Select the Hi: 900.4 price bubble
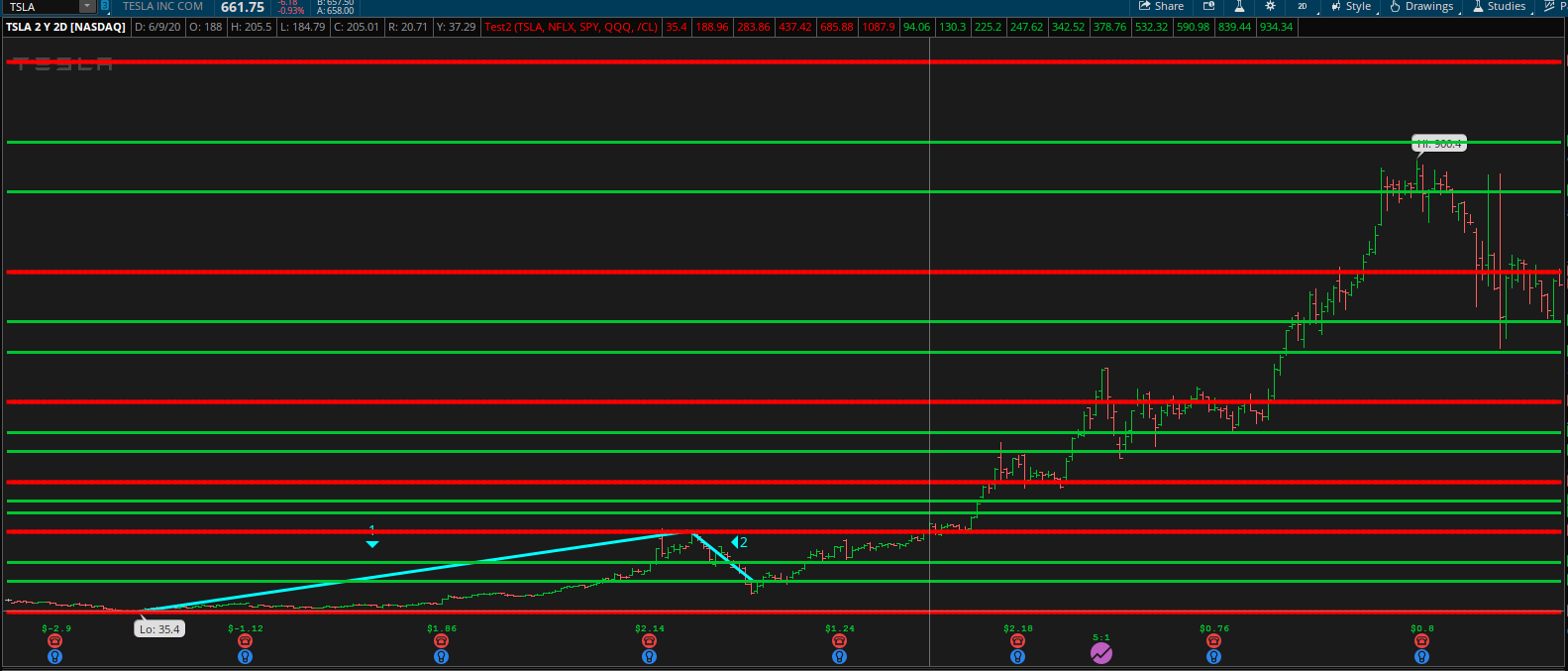This screenshot has width=1568, height=671. [1439, 144]
